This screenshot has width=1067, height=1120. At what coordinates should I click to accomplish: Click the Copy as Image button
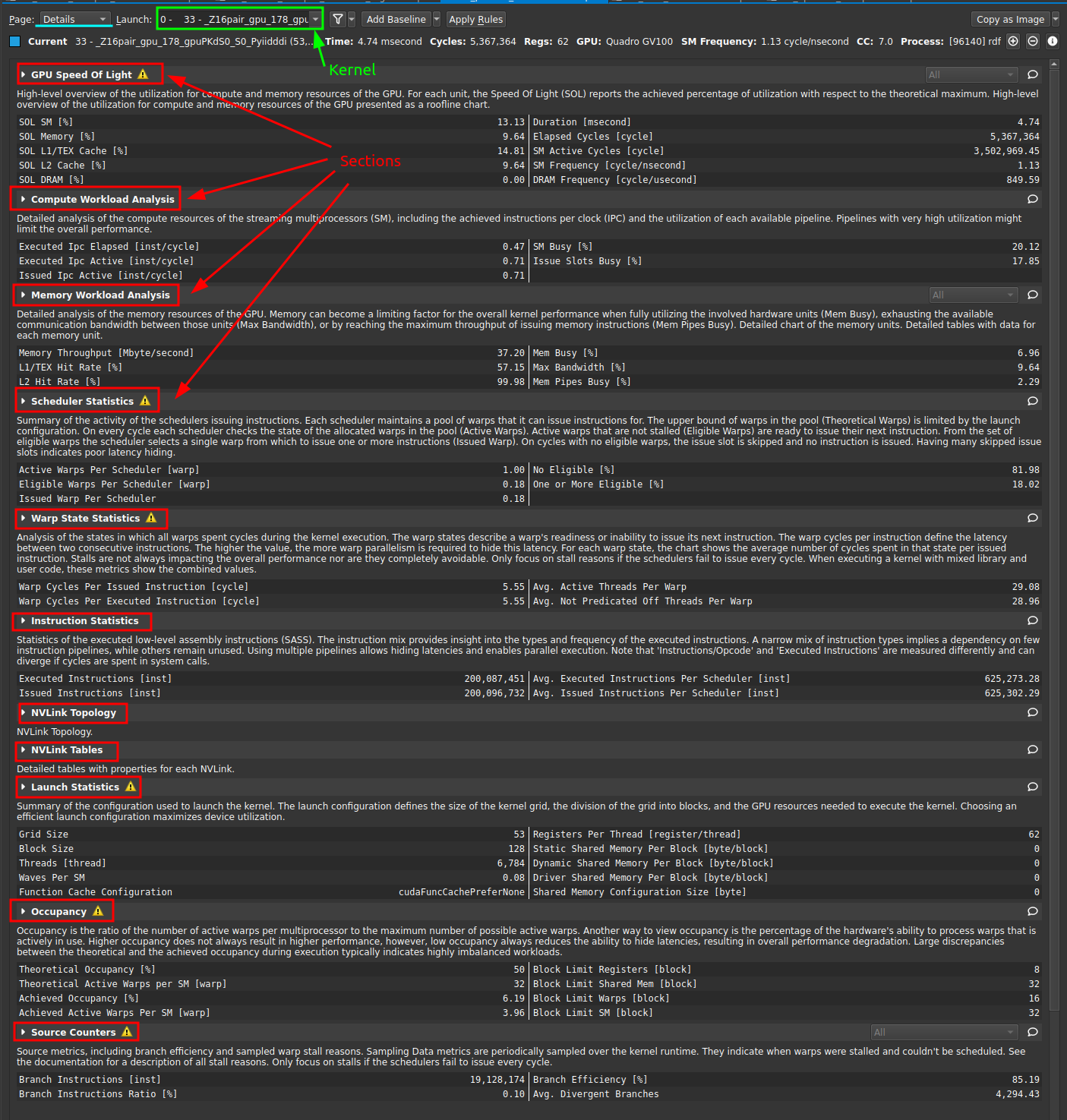(1009, 19)
